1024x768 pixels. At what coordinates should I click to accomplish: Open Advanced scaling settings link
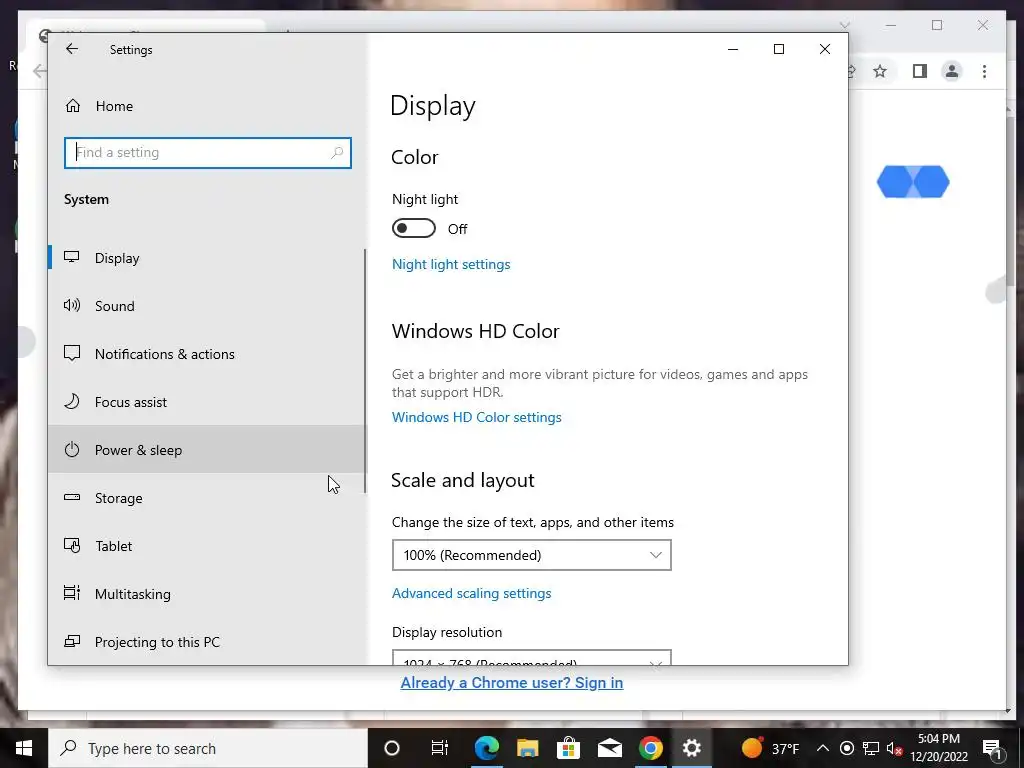(472, 593)
